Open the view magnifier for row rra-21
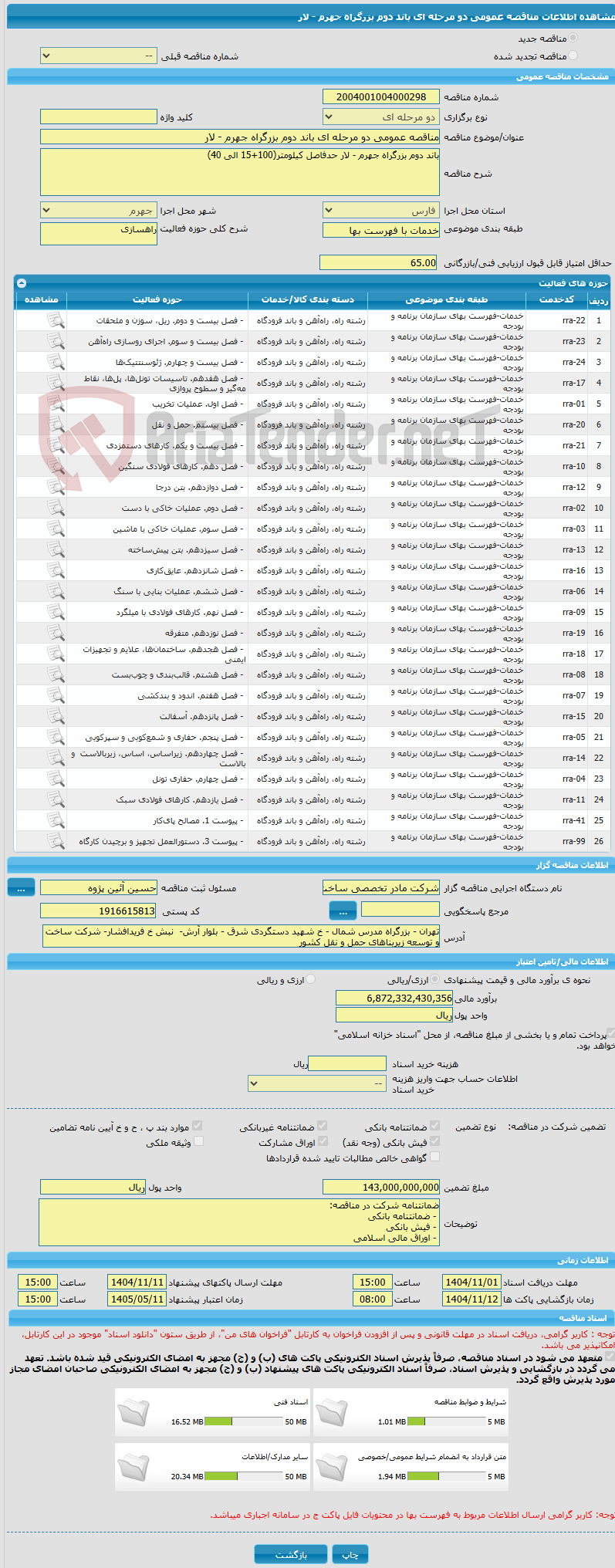 click(x=56, y=445)
